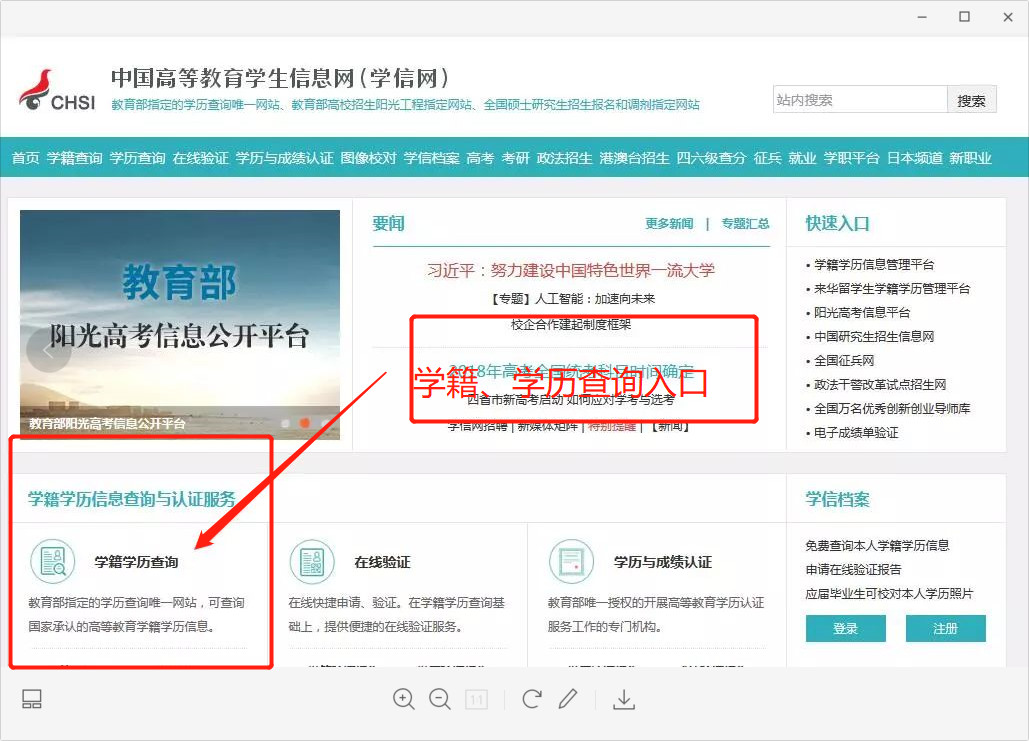Open the 考研 navigation item
This screenshot has width=1029, height=741.
point(515,158)
